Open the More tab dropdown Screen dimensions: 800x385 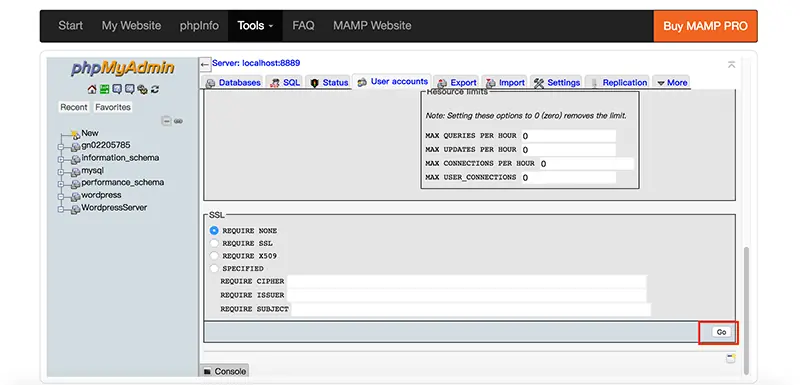(x=671, y=83)
